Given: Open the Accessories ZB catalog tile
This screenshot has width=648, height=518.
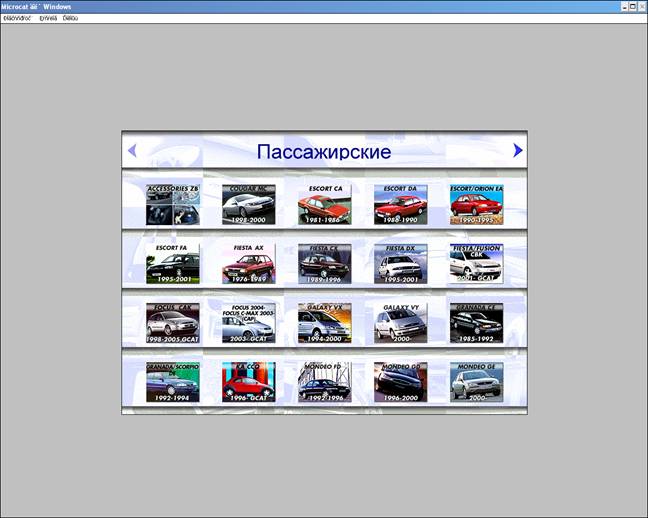Looking at the screenshot, I should (x=173, y=204).
